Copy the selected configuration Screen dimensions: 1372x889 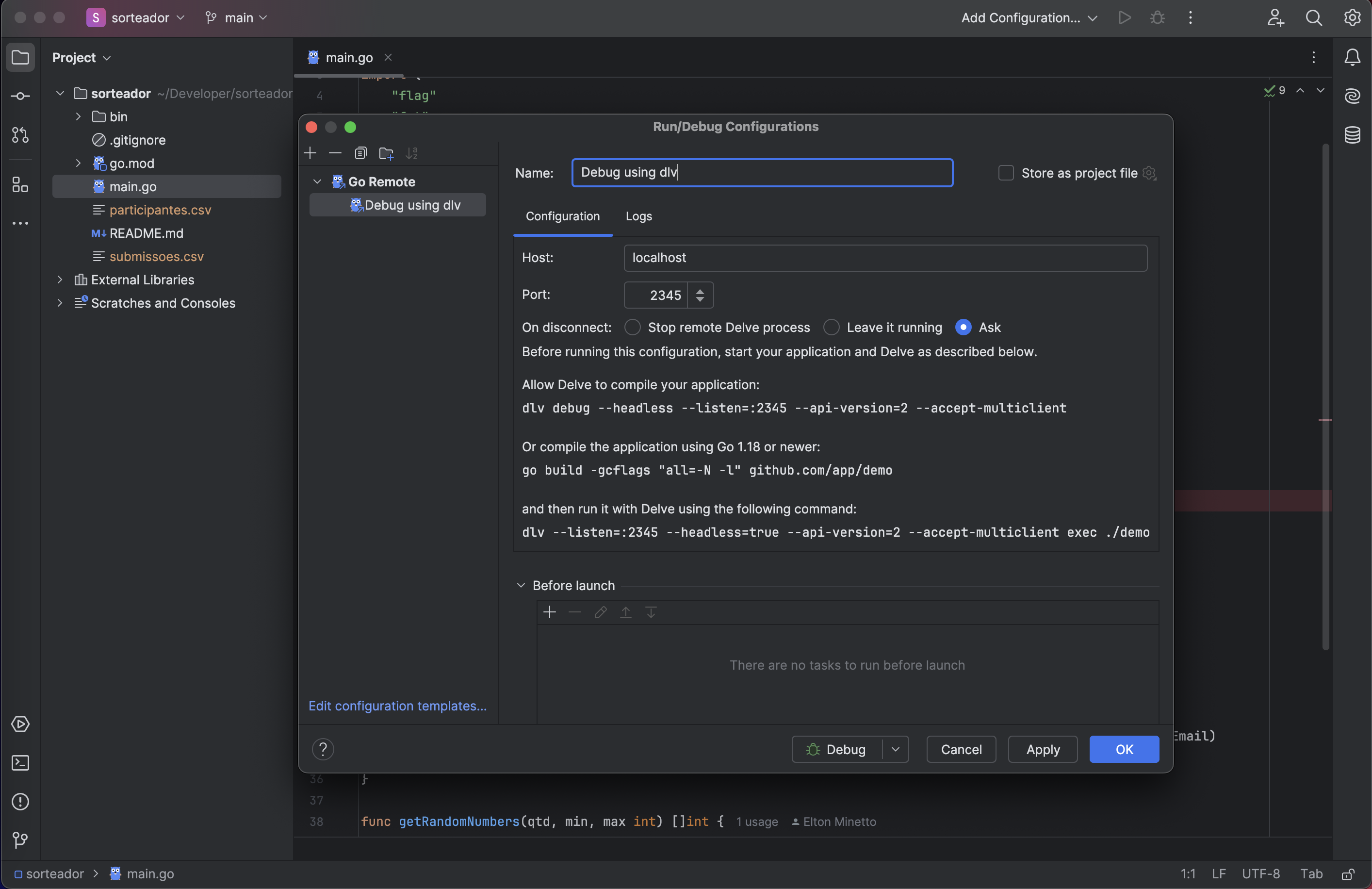click(360, 153)
